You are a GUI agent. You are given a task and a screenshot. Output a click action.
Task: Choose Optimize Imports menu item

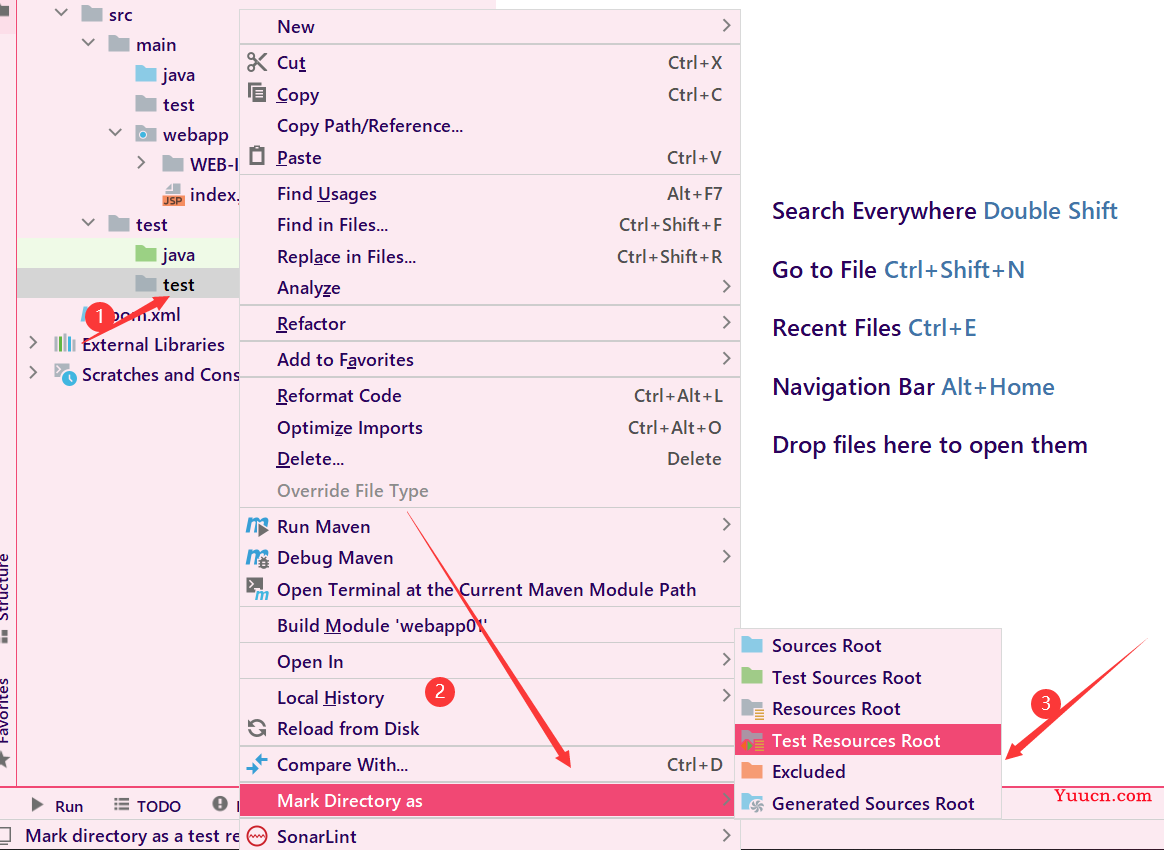pos(490,428)
